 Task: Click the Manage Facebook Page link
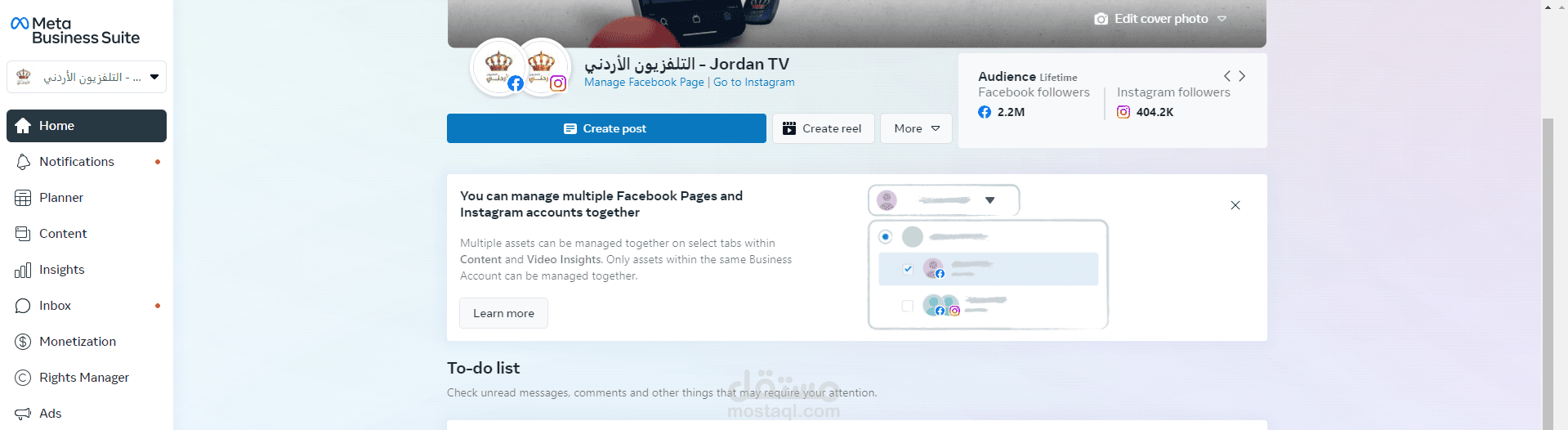644,83
